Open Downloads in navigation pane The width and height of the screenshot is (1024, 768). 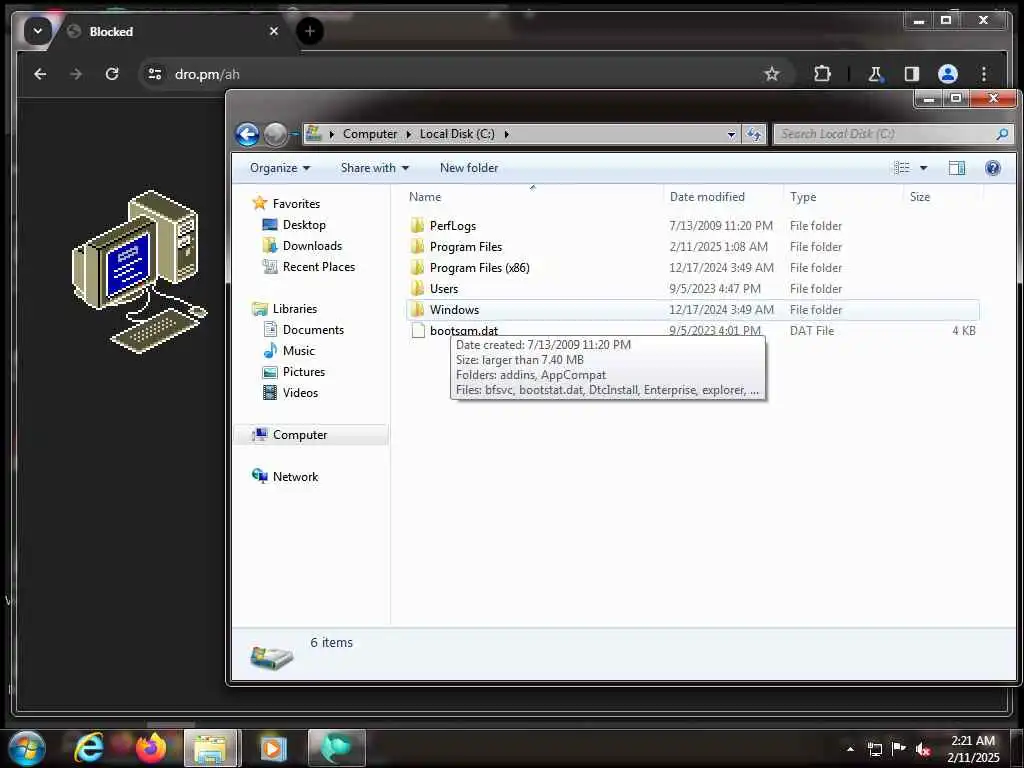312,246
